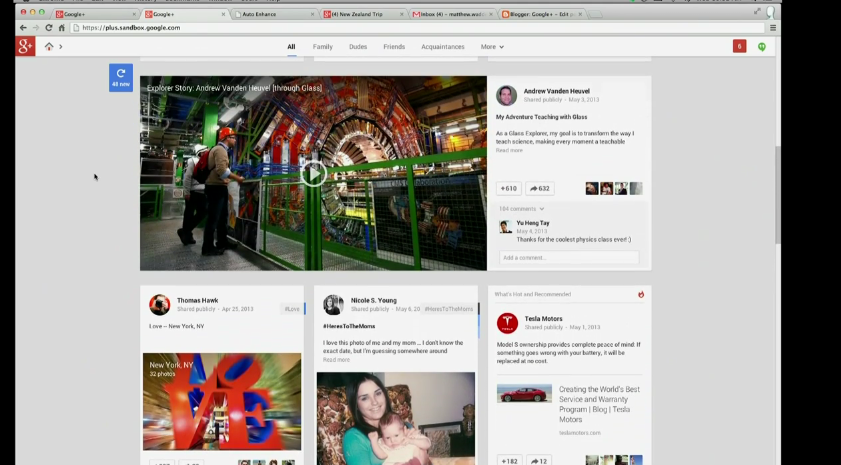Click the +182 button on Tesla post
Image resolution: width=841 pixels, height=465 pixels.
pos(510,461)
